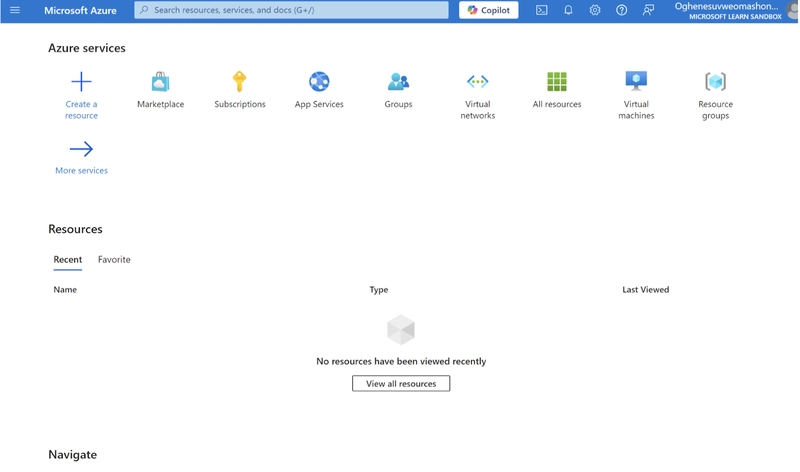Click the App Services label text
Image resolution: width=800 pixels, height=472 pixels.
[x=319, y=104]
